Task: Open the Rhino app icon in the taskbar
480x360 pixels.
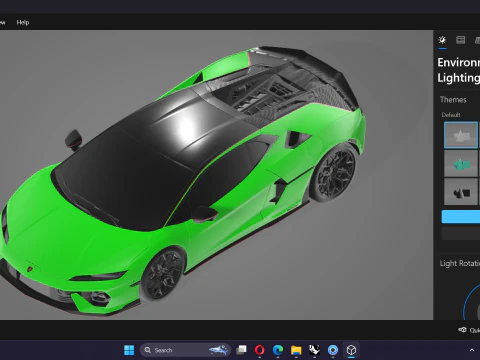Action: [314, 350]
